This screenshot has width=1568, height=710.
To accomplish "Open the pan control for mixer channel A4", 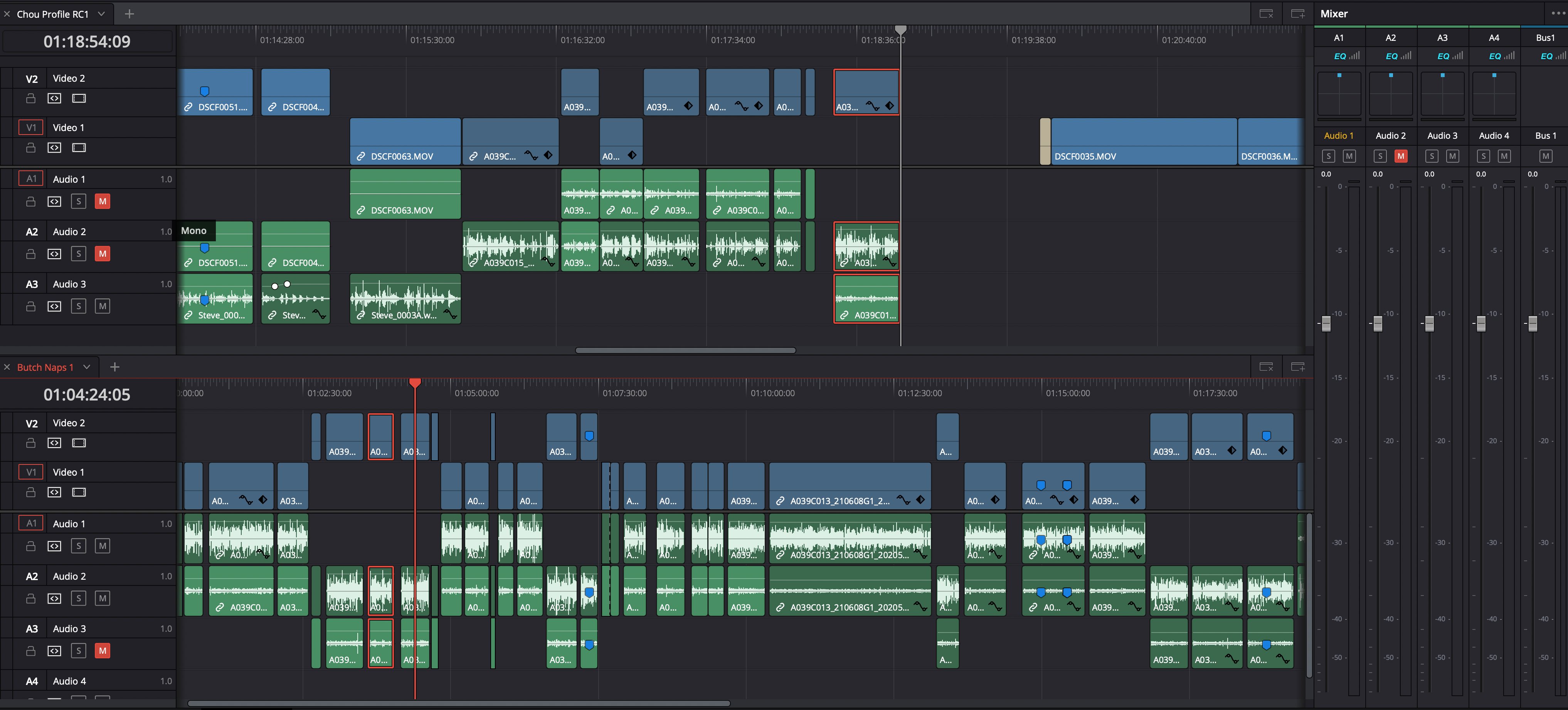I will point(1494,93).
